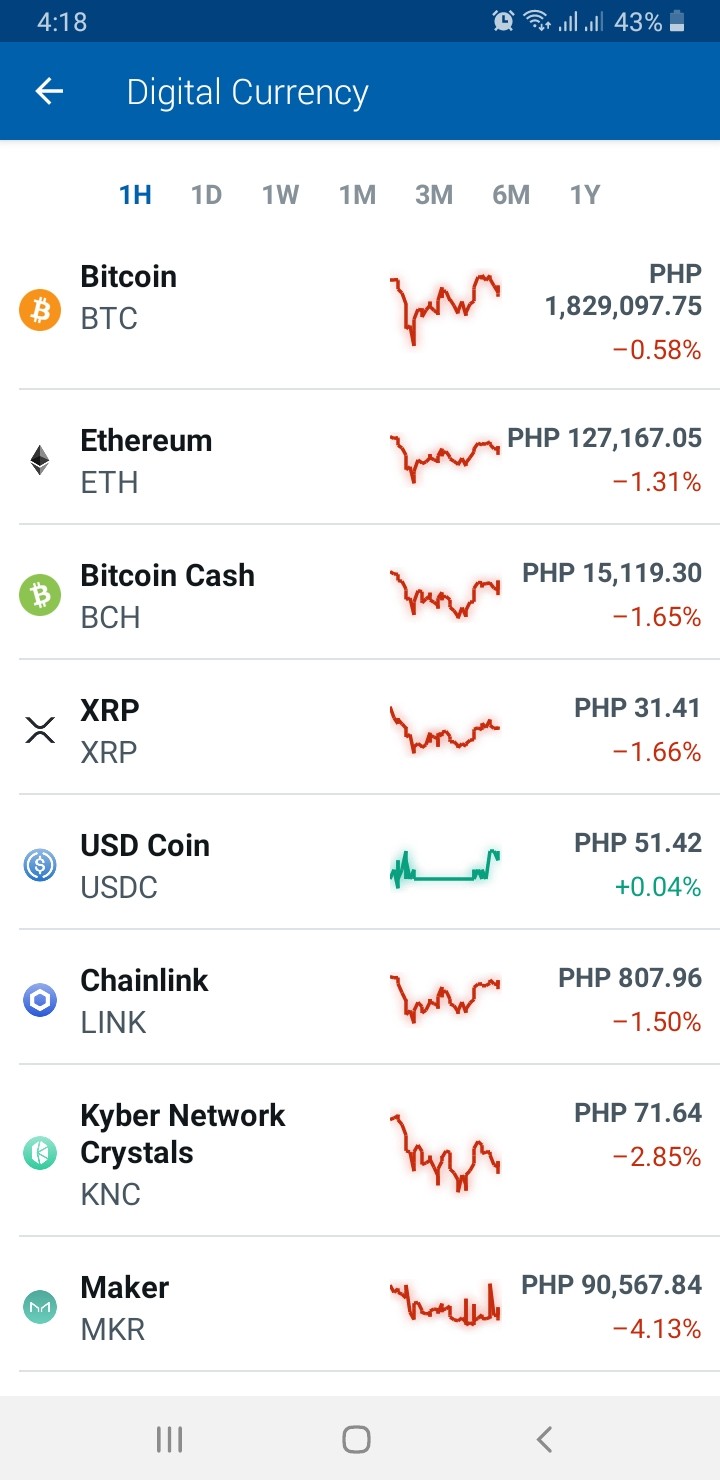
Task: Open Ethereum price PHP 127,167.05
Action: tap(605, 438)
